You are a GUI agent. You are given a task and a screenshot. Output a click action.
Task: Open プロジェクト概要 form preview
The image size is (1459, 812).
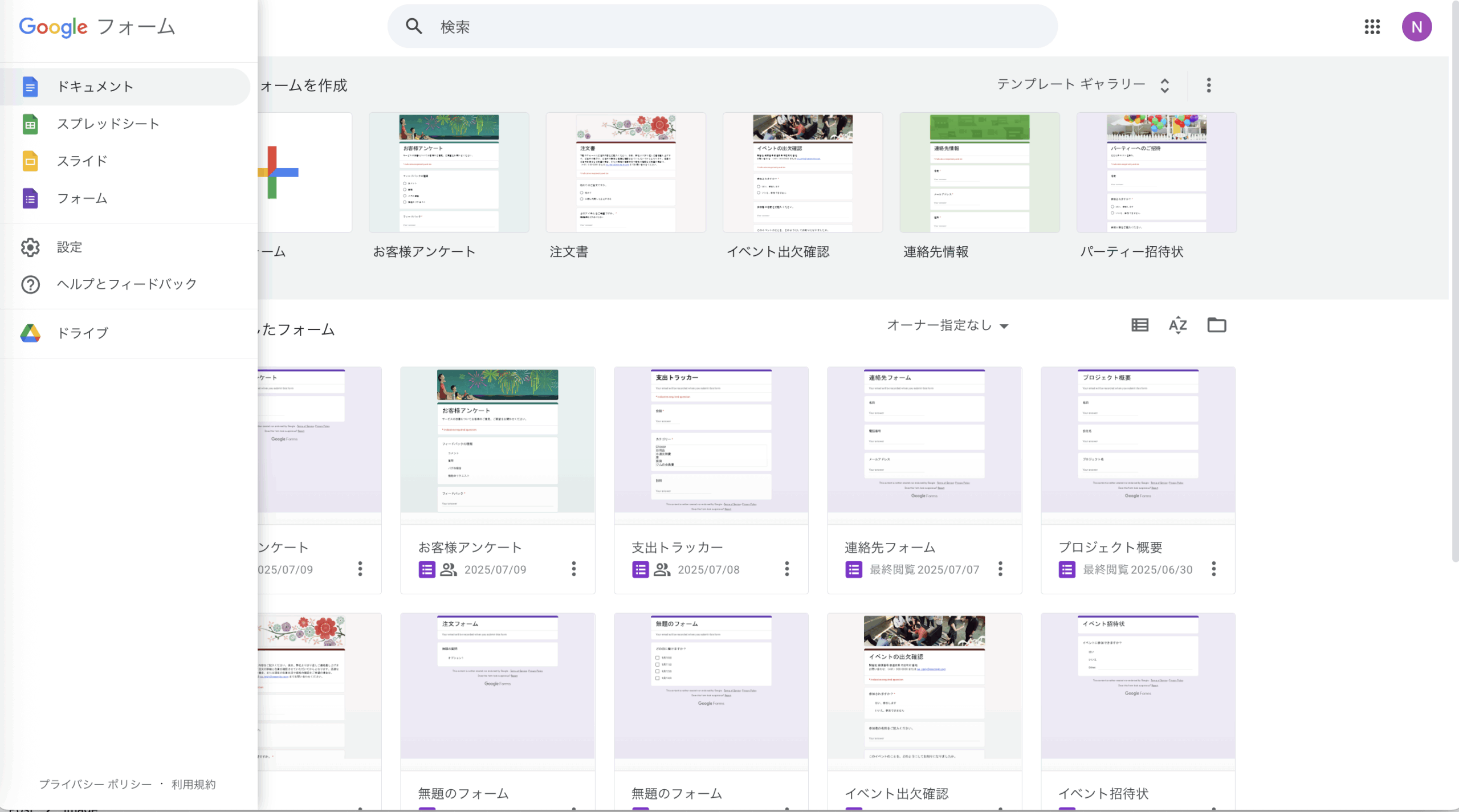click(1138, 445)
